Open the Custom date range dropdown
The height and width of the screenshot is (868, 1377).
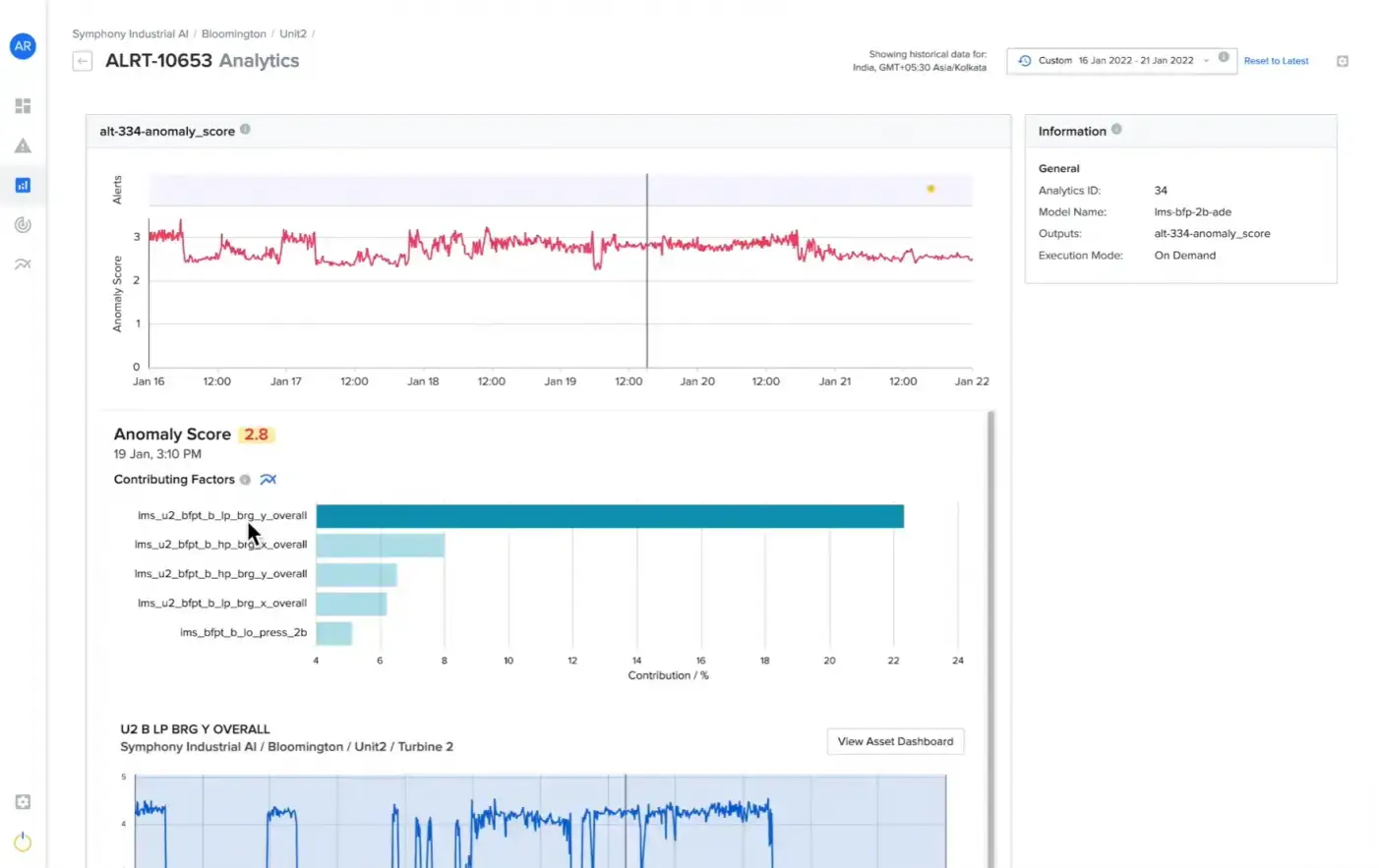1120,61
